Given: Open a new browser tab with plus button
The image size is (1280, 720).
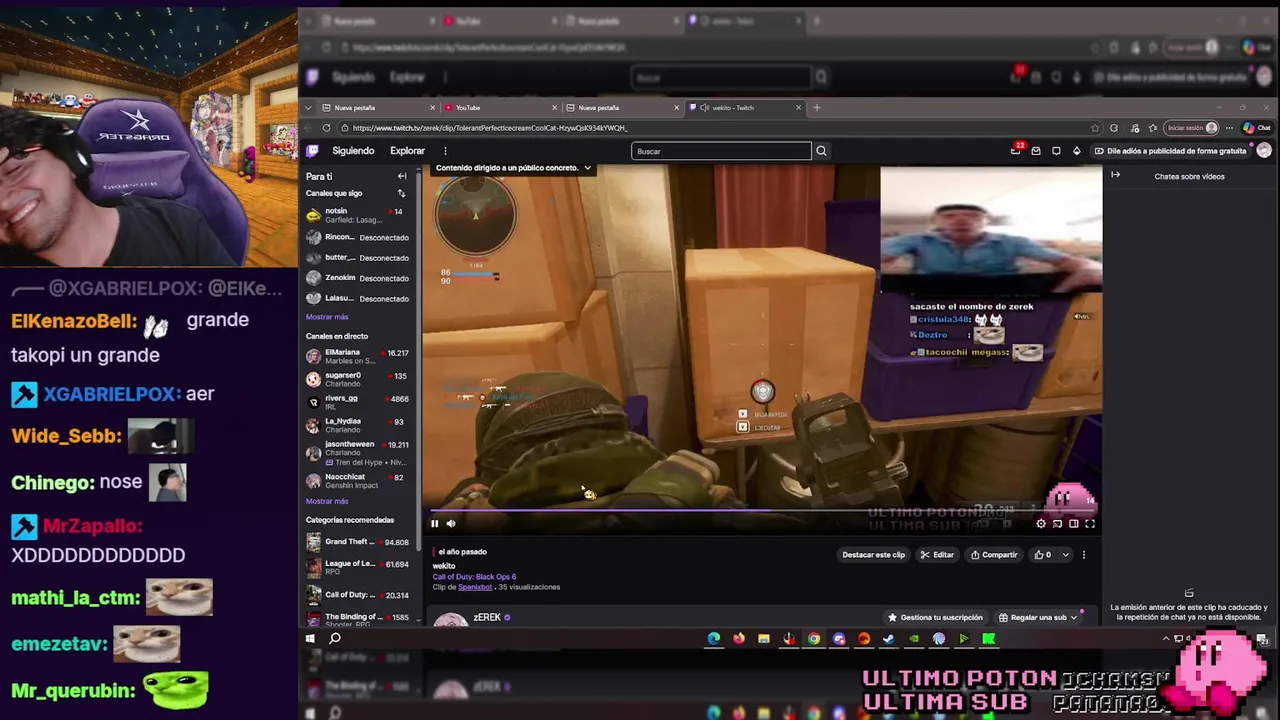Looking at the screenshot, I should tap(817, 107).
